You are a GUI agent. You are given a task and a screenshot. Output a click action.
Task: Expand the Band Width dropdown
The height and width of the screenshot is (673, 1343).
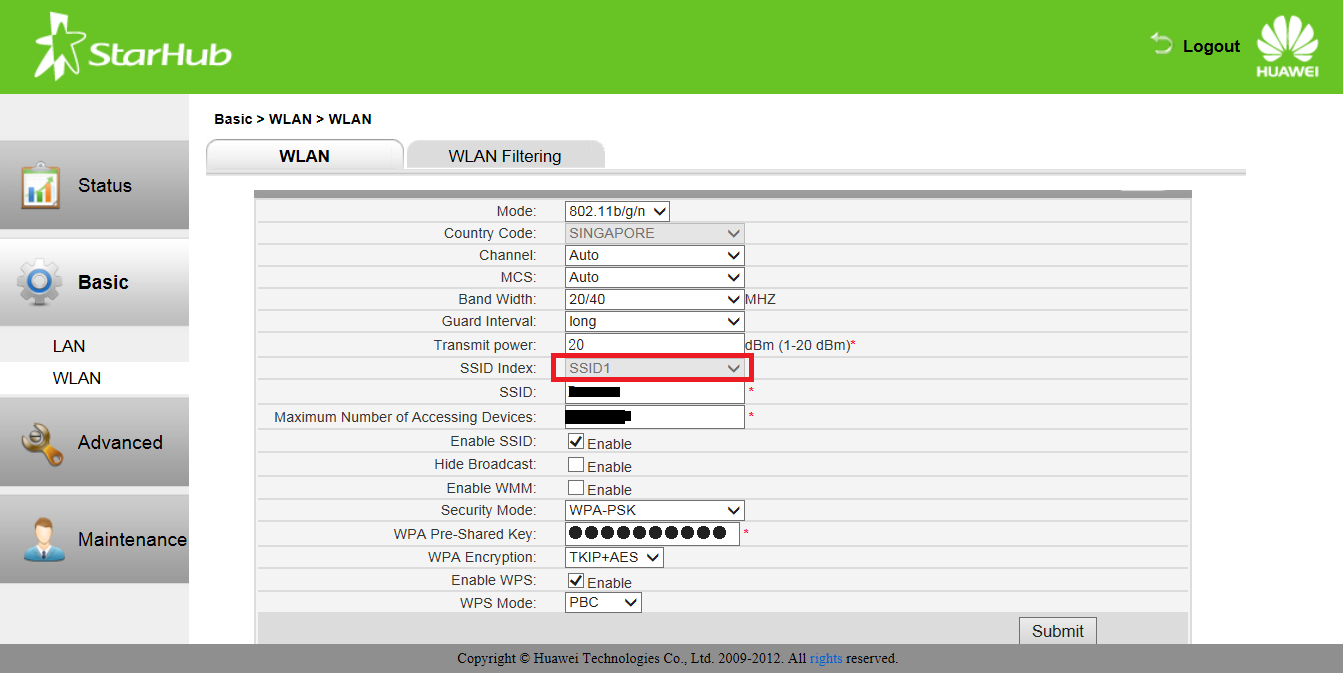pos(654,299)
